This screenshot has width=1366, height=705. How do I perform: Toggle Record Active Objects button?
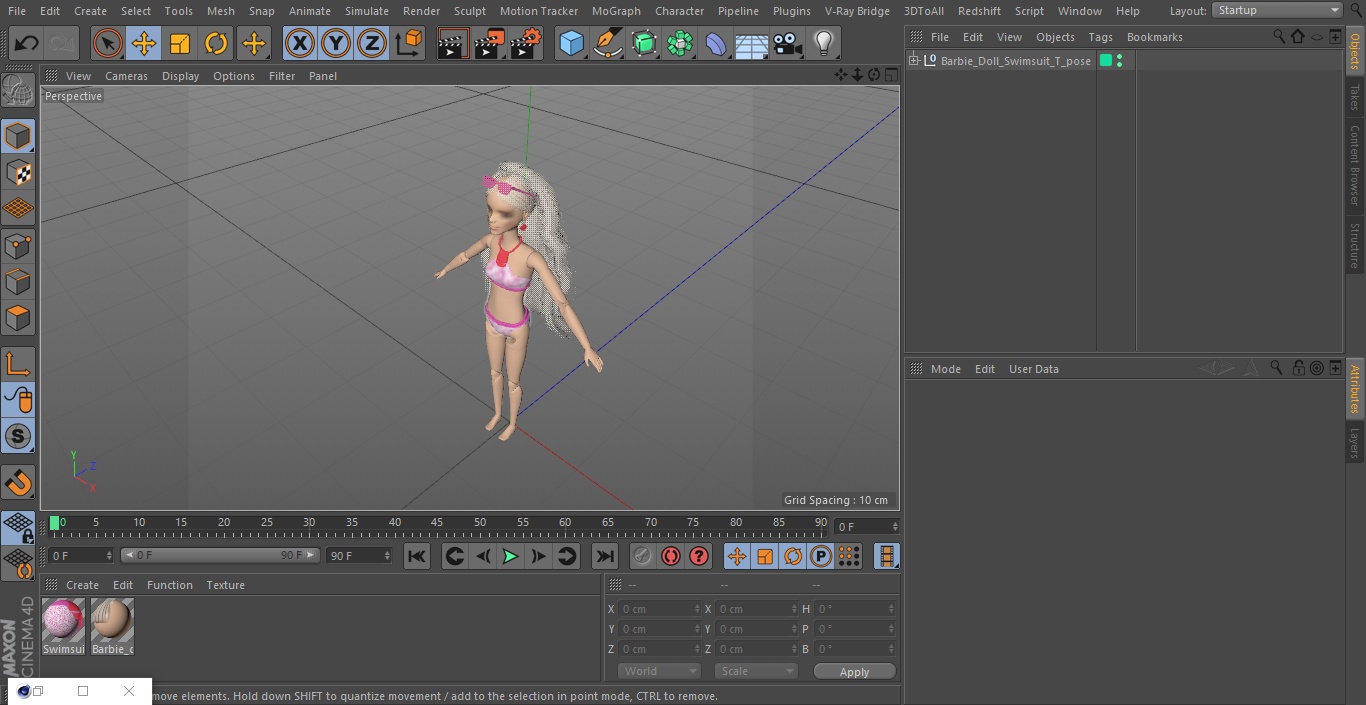(x=643, y=556)
